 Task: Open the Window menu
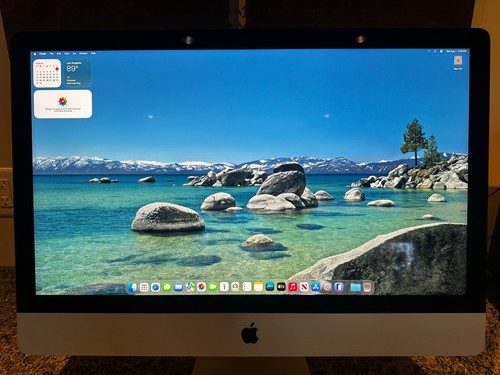click(x=83, y=53)
